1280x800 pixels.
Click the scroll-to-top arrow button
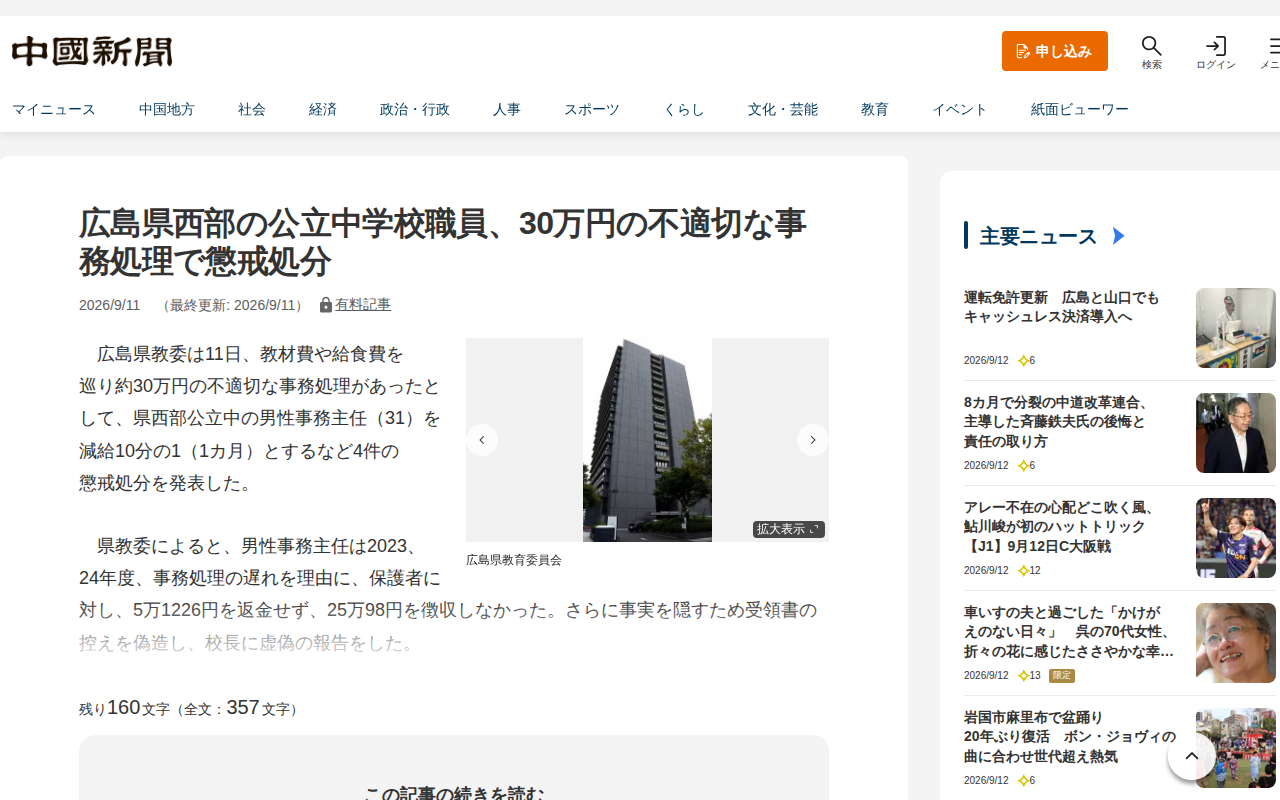(1192, 756)
